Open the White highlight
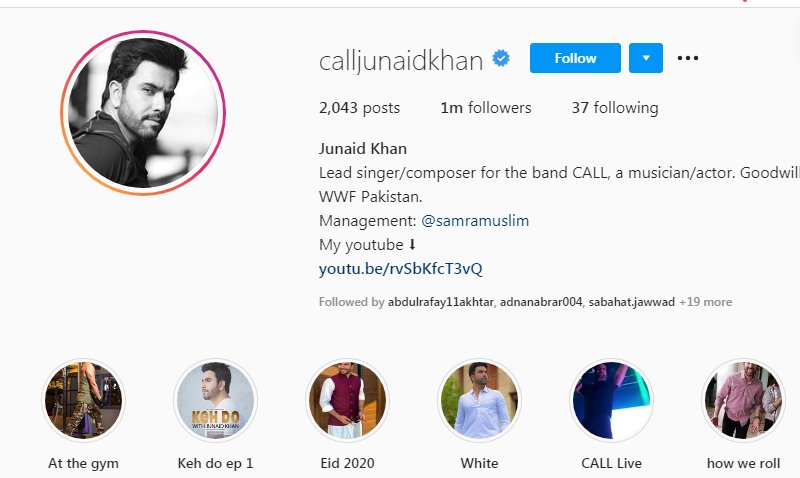 (x=480, y=400)
